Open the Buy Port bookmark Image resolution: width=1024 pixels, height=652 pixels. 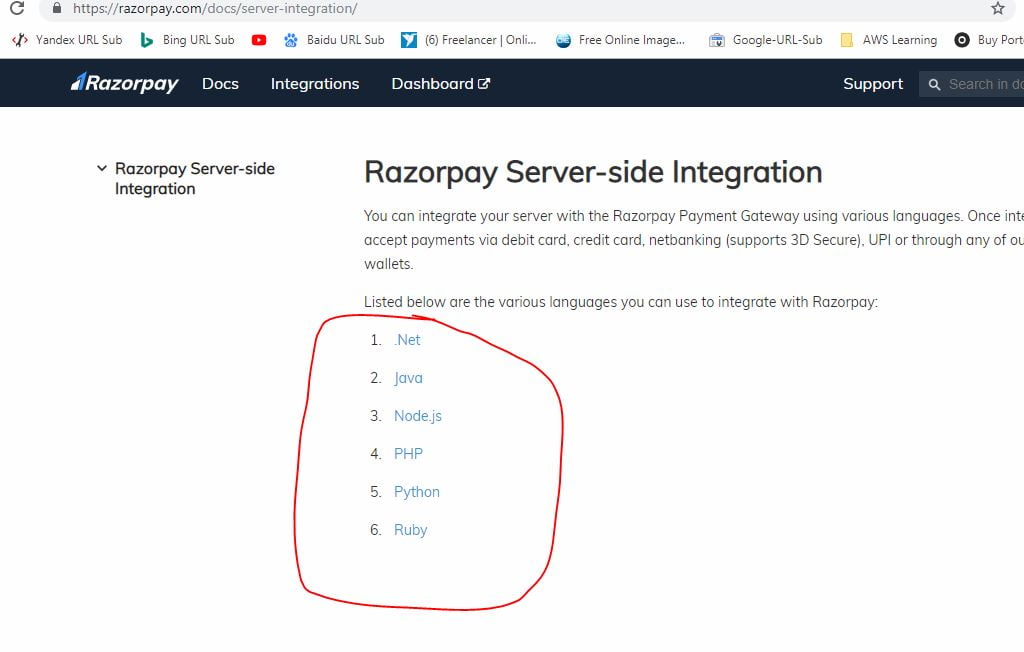(x=989, y=40)
